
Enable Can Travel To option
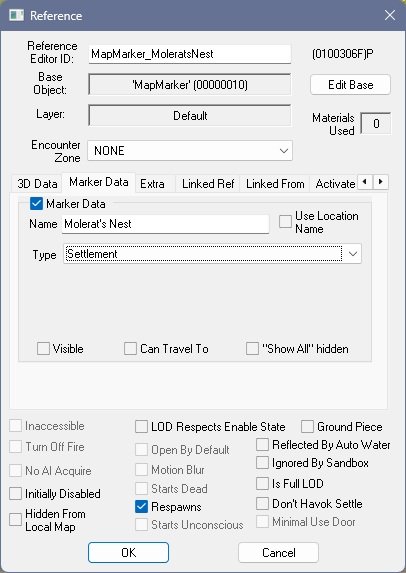click(x=130, y=349)
